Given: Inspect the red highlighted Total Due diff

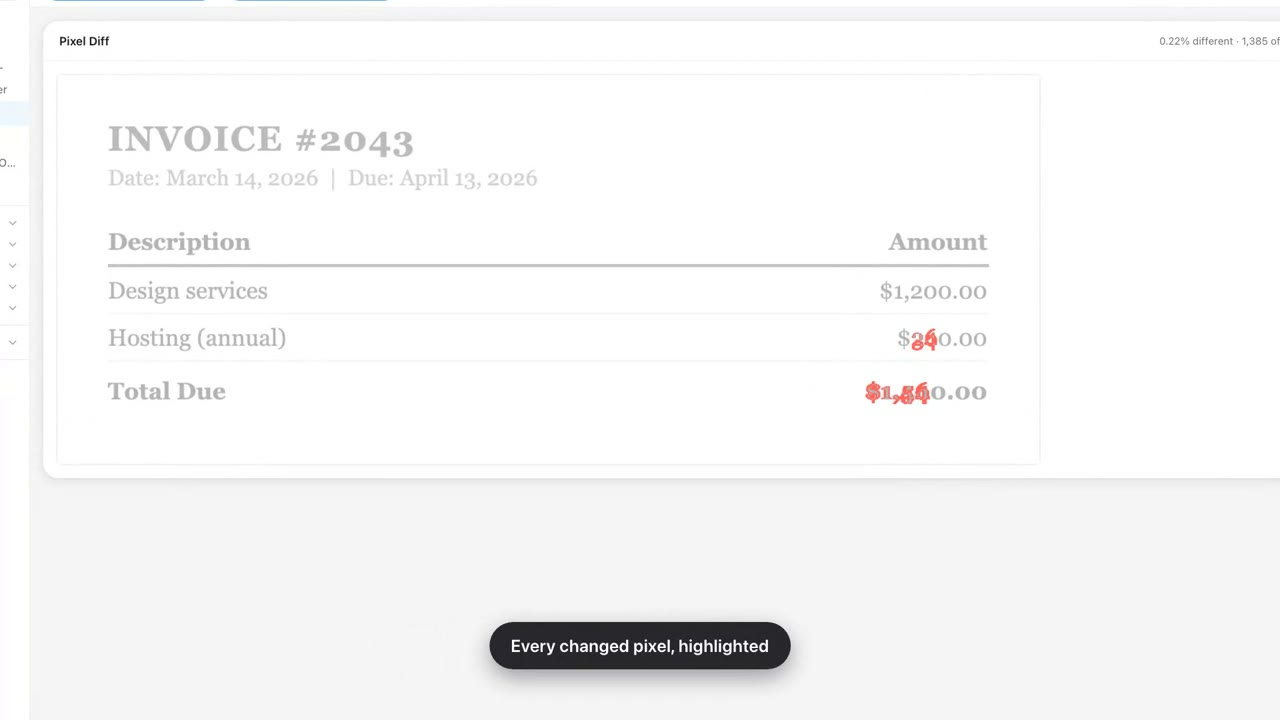Looking at the screenshot, I should point(897,392).
